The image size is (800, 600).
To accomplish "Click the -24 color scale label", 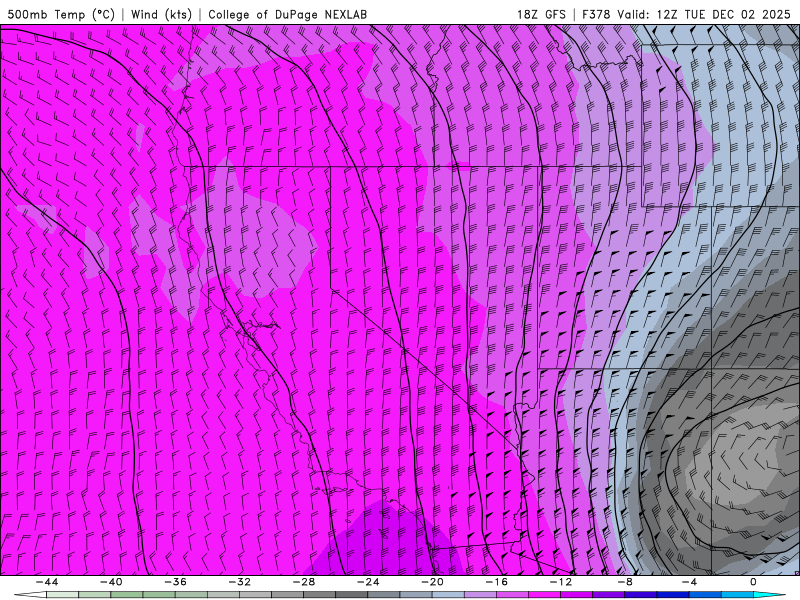I will [x=368, y=582].
